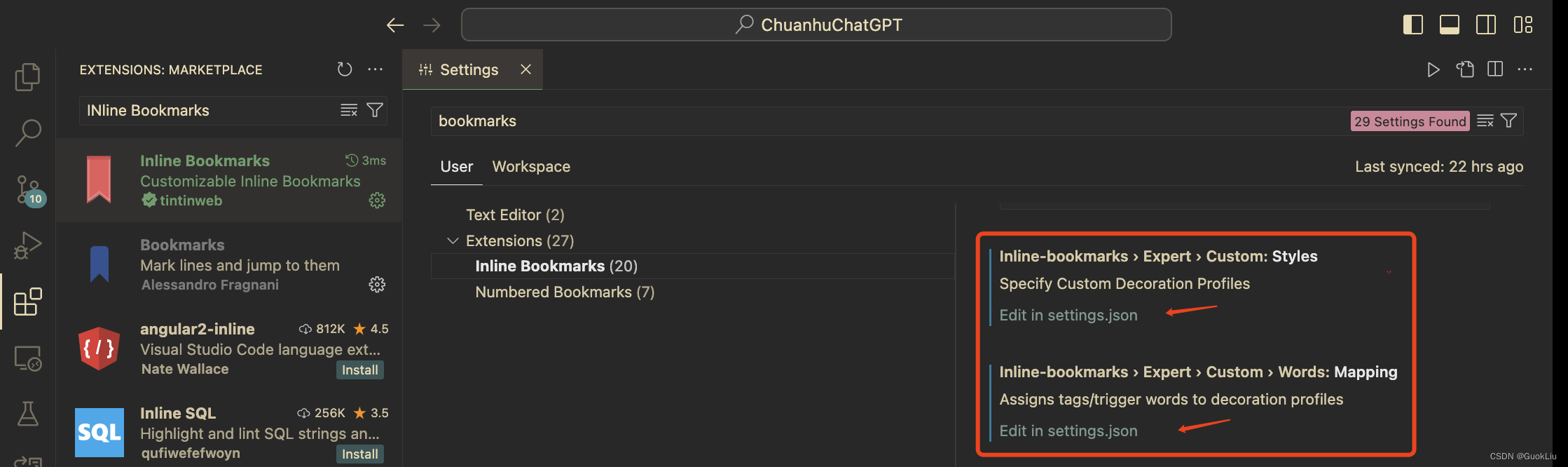The width and height of the screenshot is (1568, 467).
Task: Open the gear menu on Inline Bookmarks extension
Action: pyautogui.click(x=377, y=200)
